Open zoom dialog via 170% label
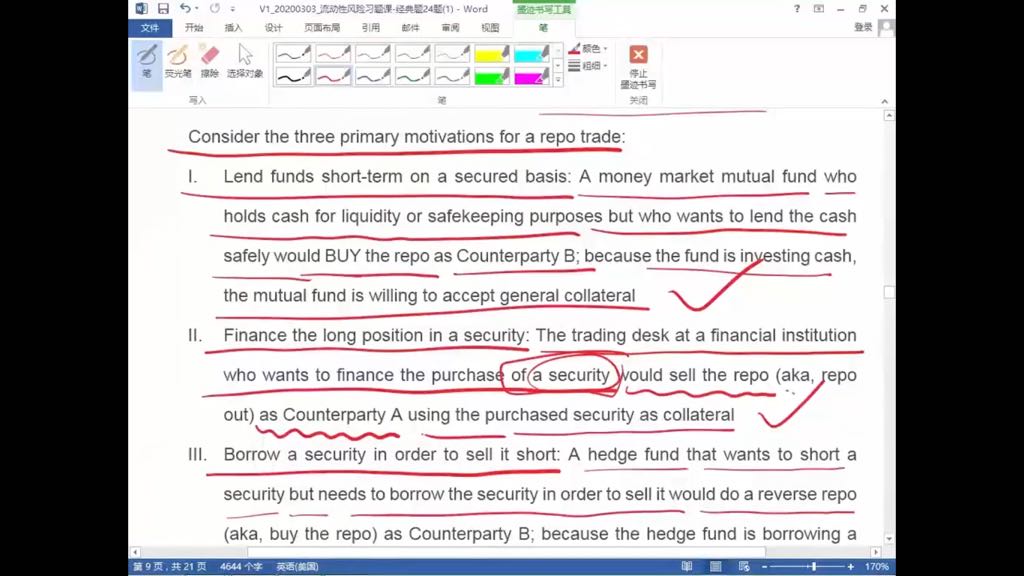This screenshot has height=576, width=1024. click(876, 566)
